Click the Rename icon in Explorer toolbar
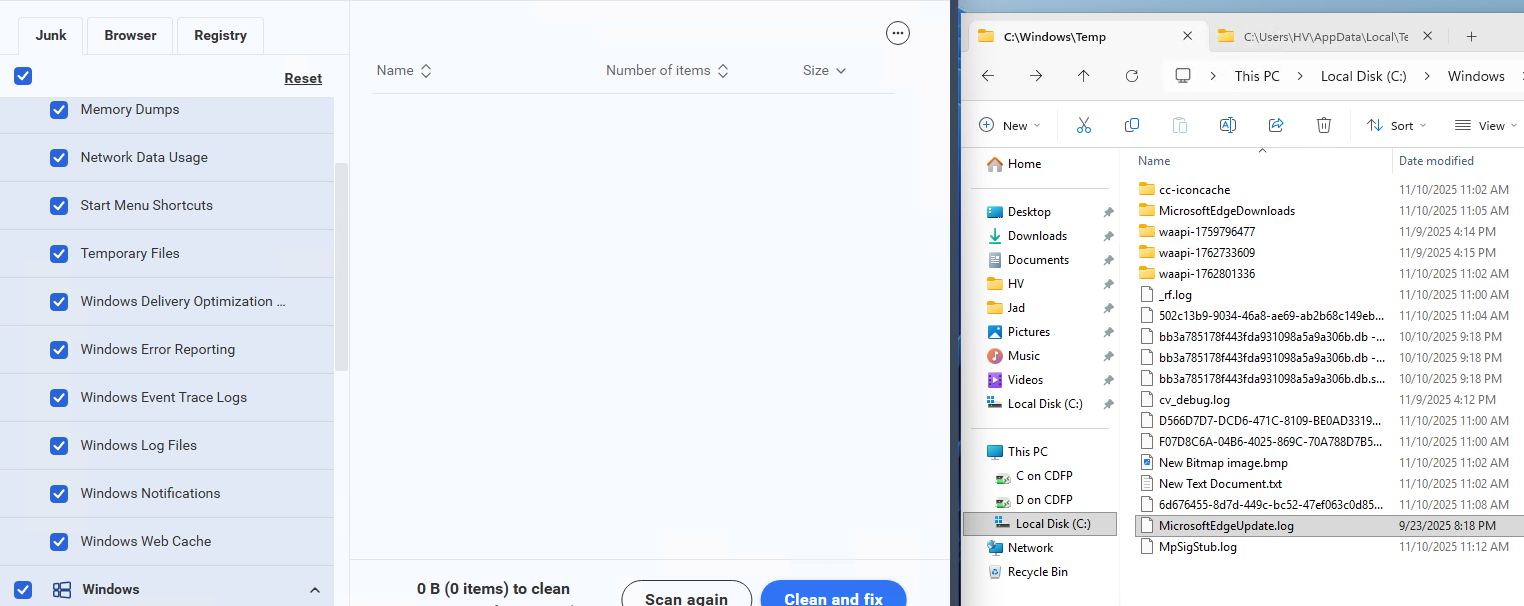Viewport: 1524px width, 606px height. pos(1228,125)
